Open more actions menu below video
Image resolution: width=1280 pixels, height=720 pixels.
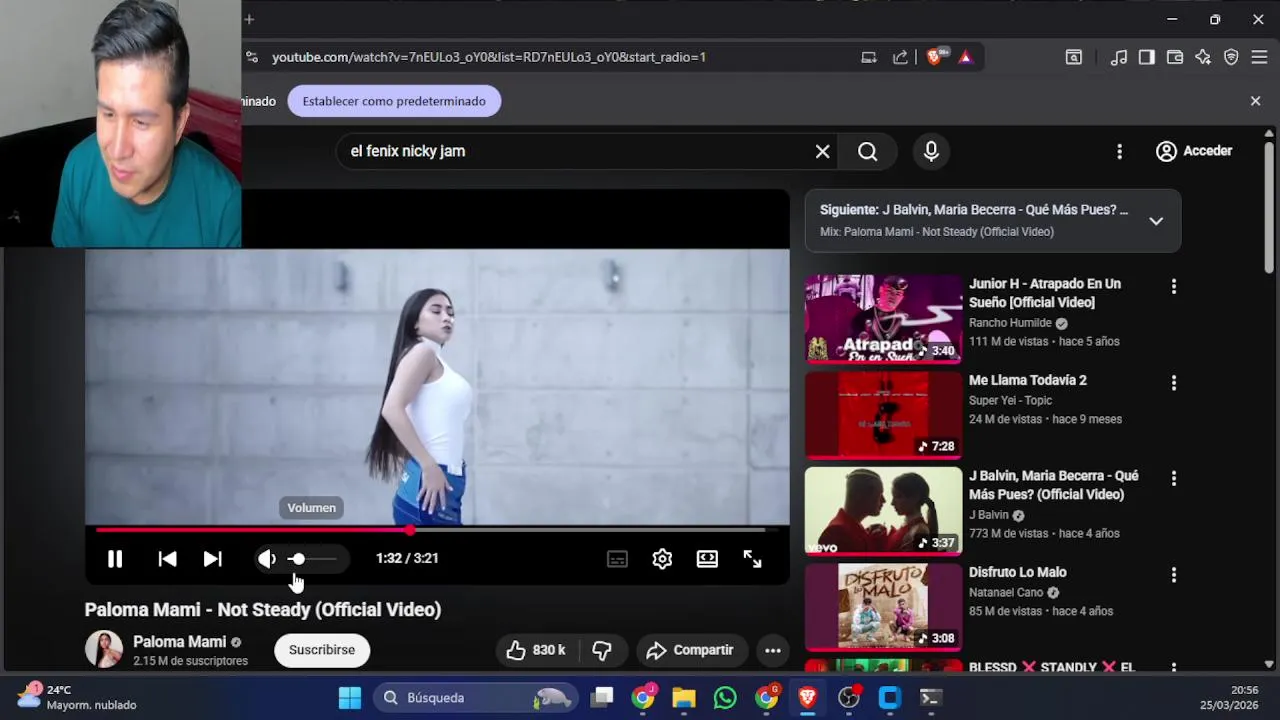(773, 650)
